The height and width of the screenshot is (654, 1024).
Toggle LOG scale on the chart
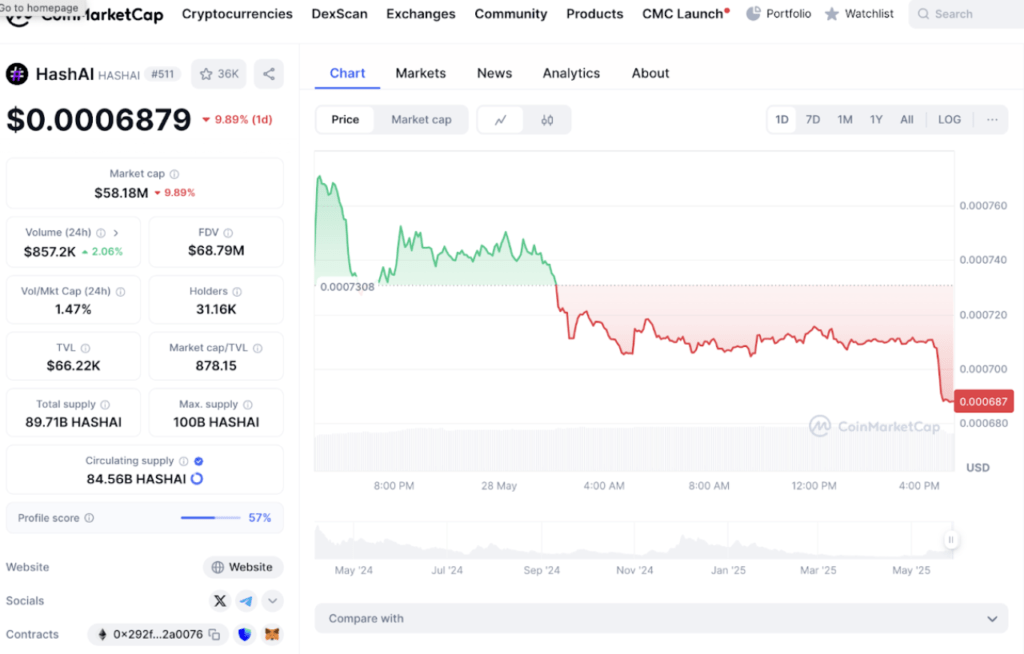(949, 120)
